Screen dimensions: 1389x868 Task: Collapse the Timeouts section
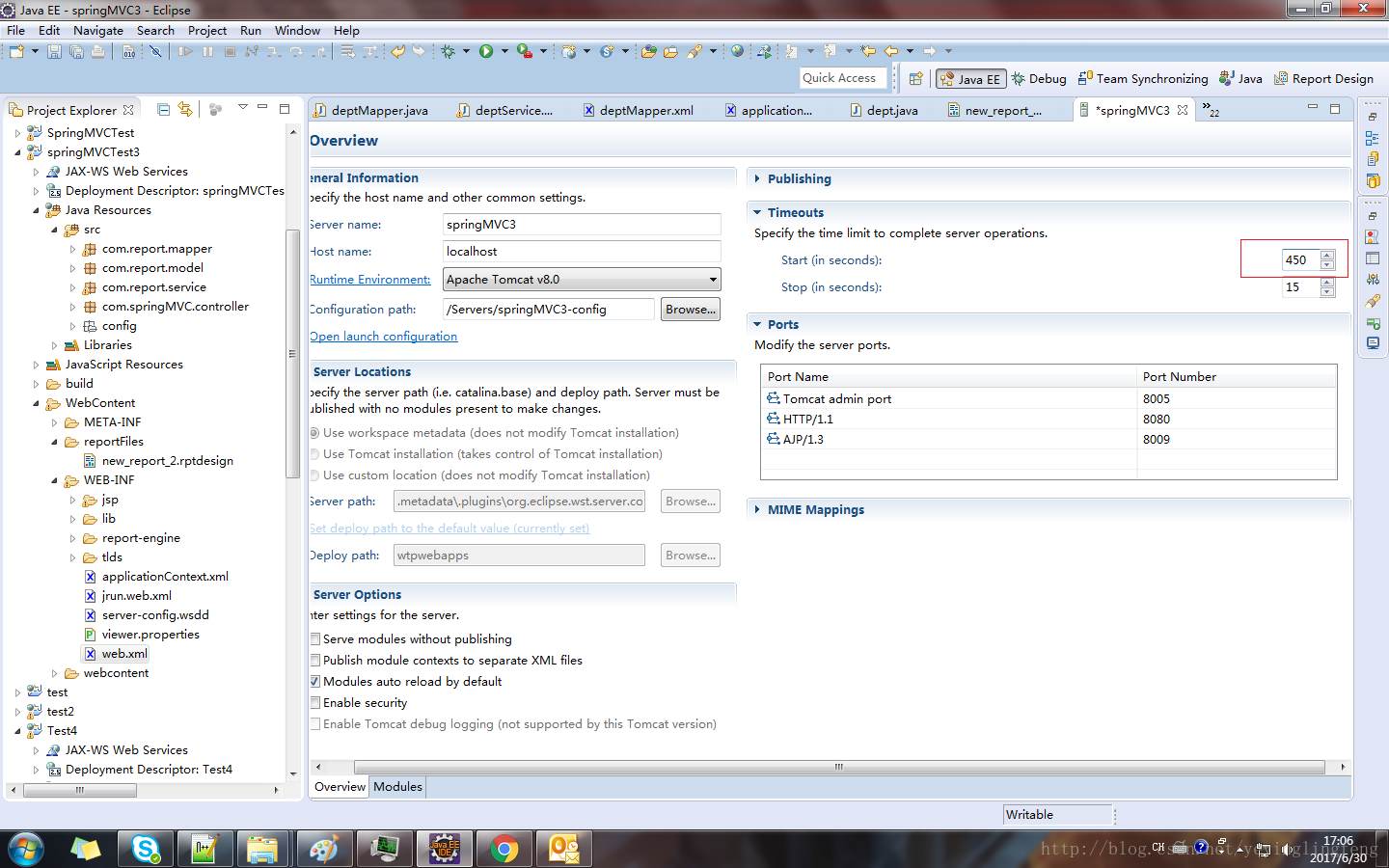[x=757, y=212]
